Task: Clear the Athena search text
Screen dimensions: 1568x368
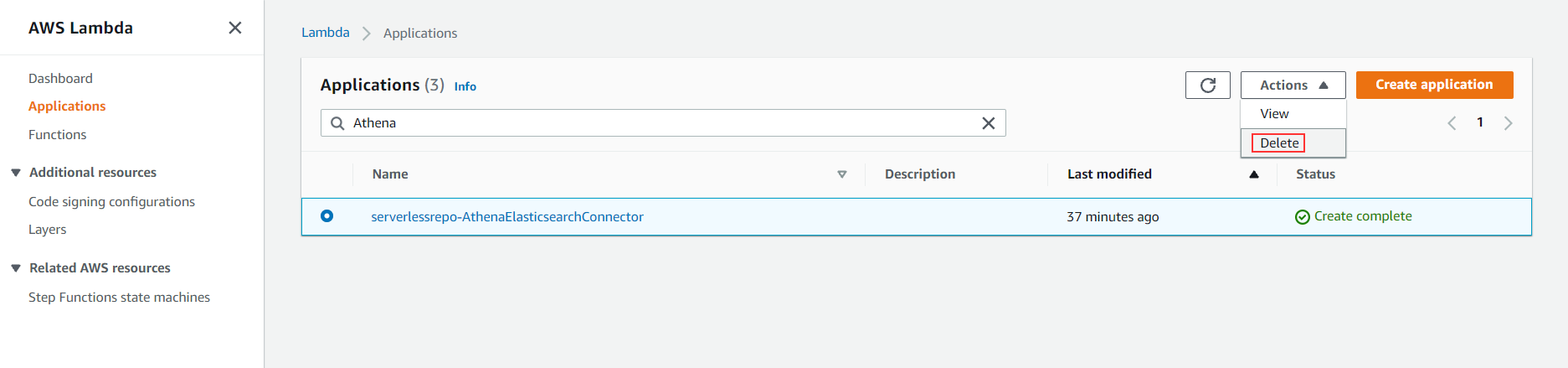Action: (x=988, y=123)
